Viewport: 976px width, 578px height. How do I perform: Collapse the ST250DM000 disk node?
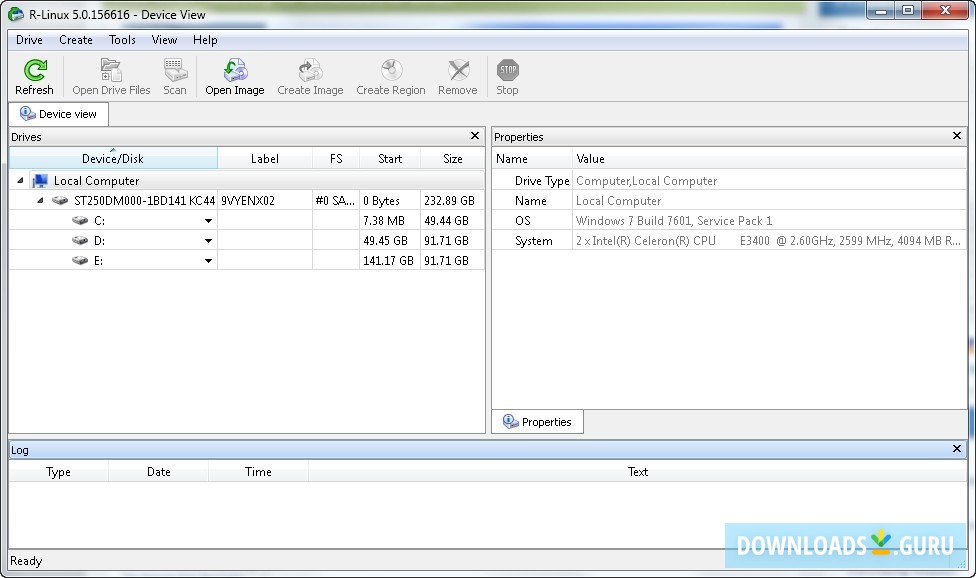click(x=40, y=200)
